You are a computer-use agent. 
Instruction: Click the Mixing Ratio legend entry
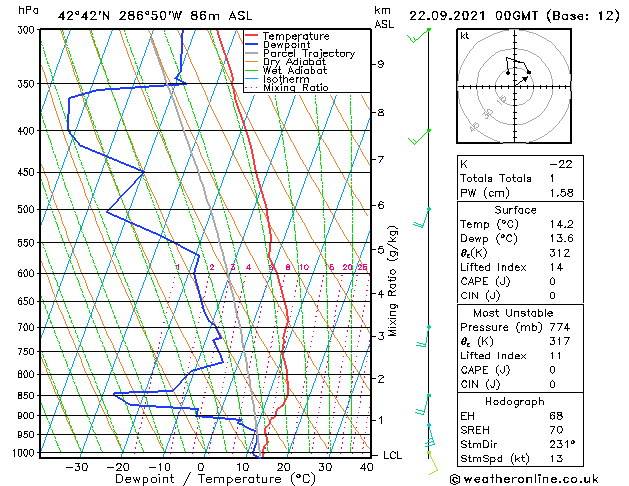click(296, 87)
